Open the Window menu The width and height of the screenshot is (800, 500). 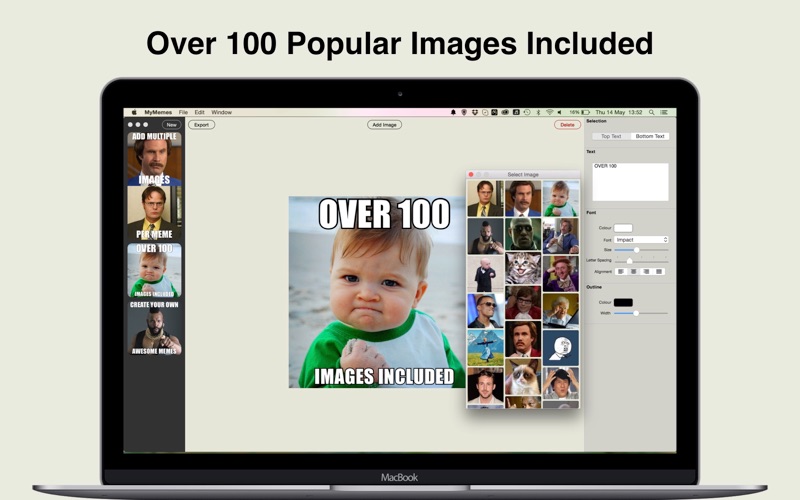221,112
